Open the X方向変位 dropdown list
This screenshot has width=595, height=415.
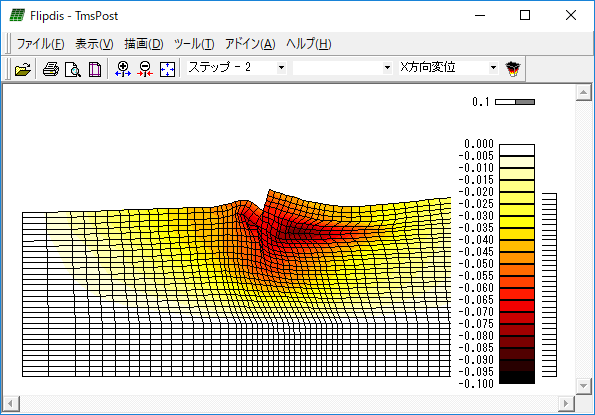(x=493, y=68)
